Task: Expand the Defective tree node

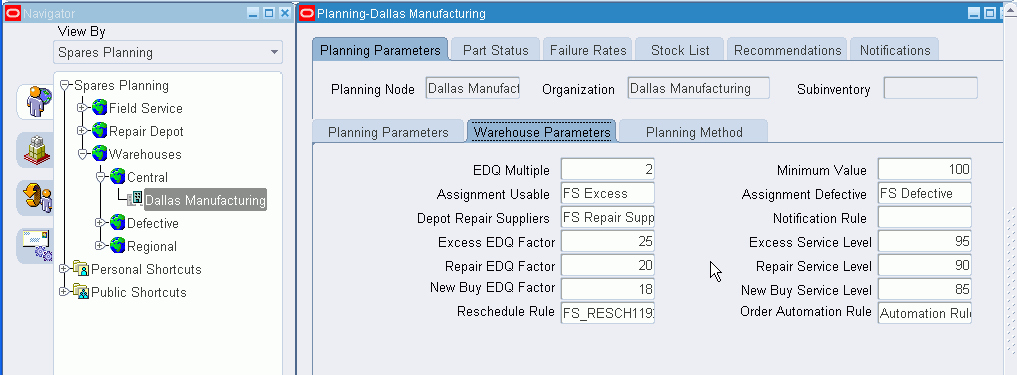Action: 100,223
